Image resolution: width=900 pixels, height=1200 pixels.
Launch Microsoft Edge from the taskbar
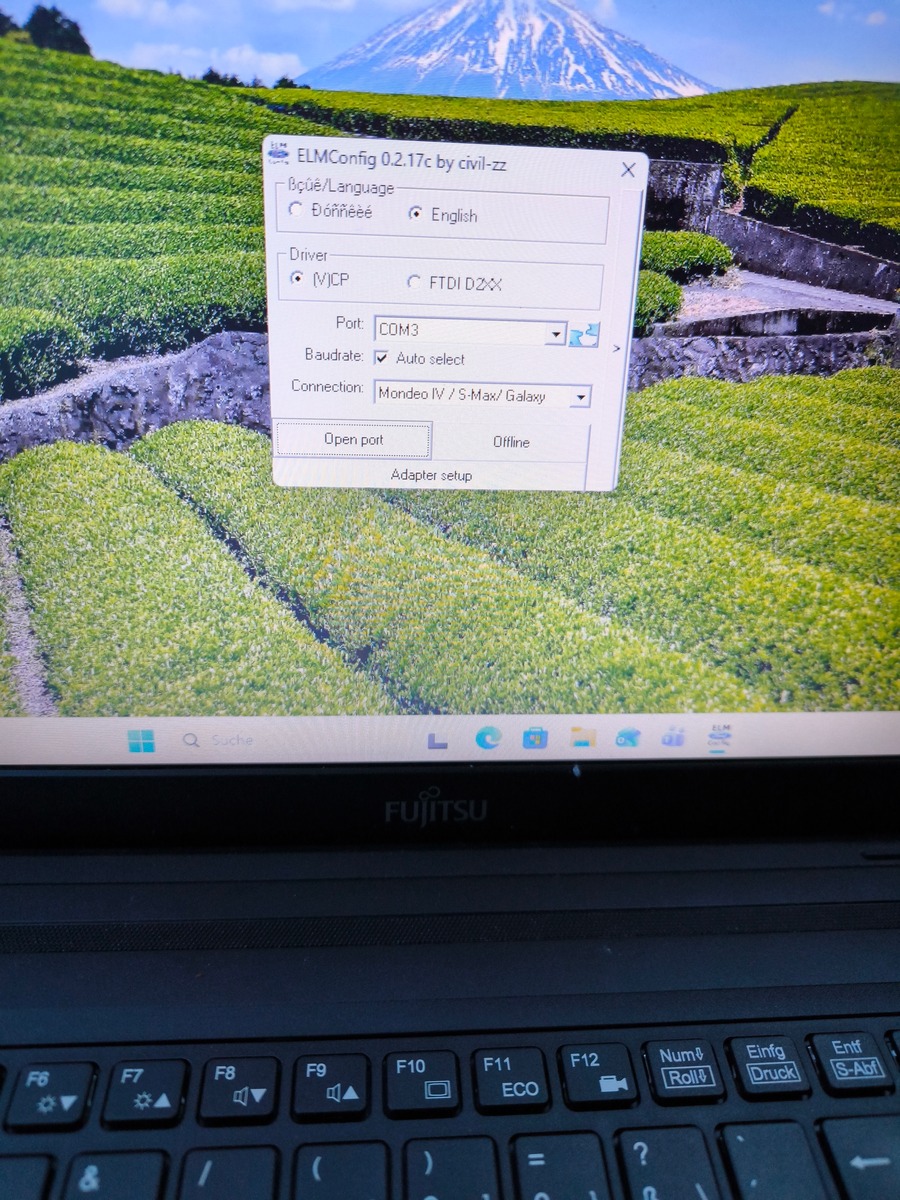[x=488, y=738]
